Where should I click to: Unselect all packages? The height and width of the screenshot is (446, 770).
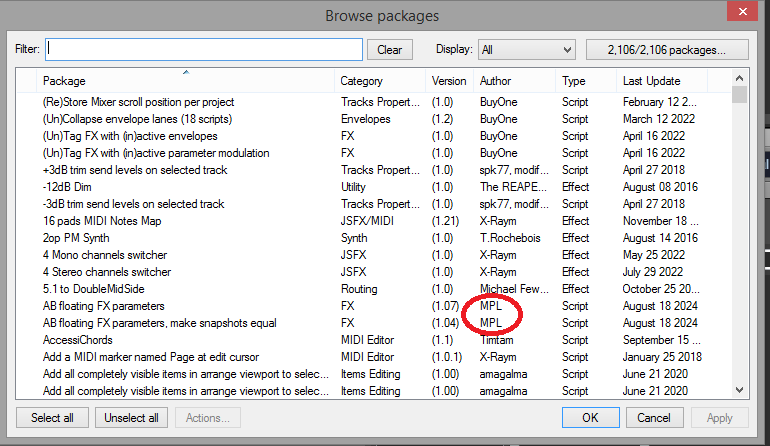pyautogui.click(x=131, y=418)
